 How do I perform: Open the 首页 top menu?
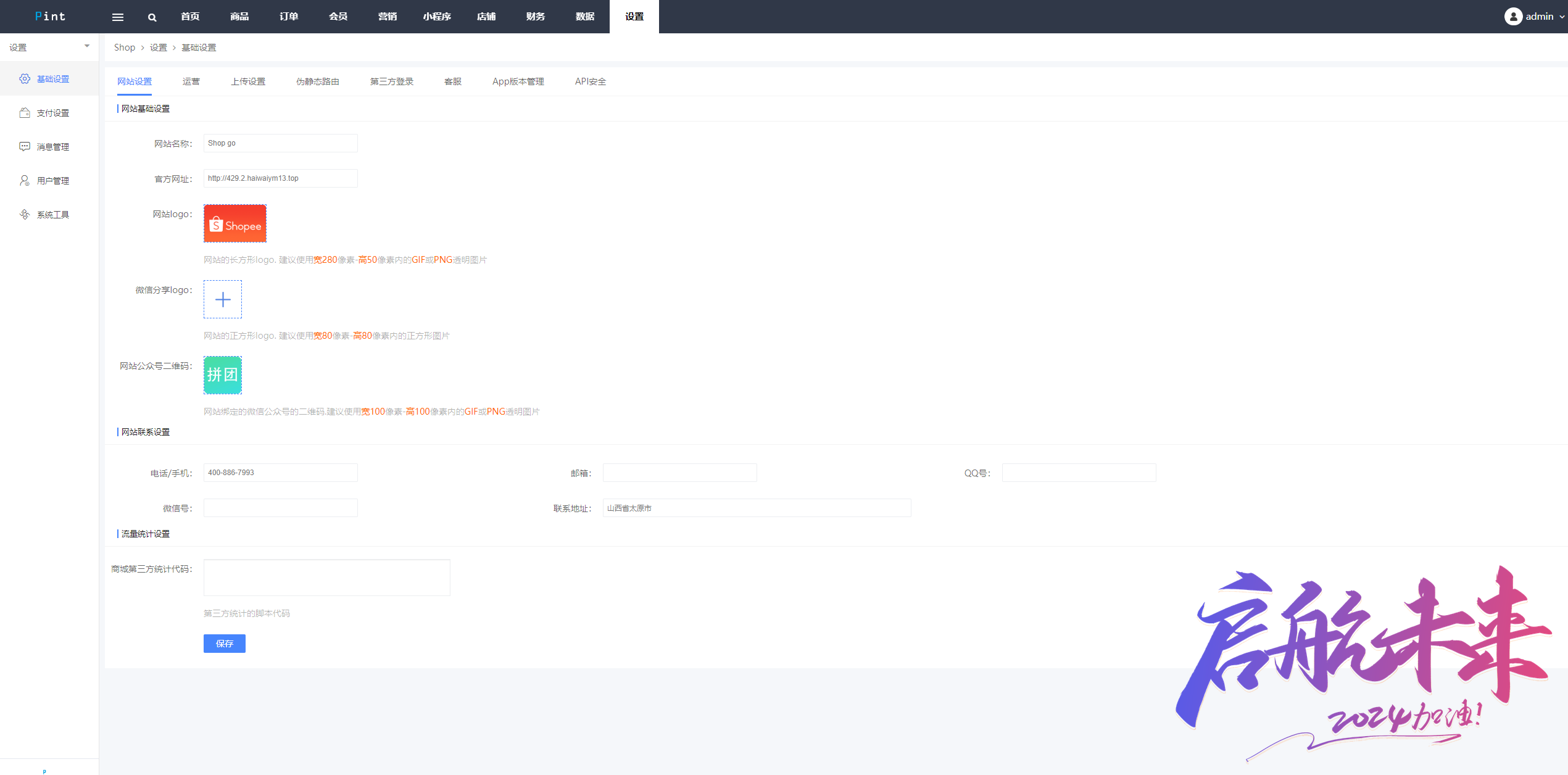point(190,17)
